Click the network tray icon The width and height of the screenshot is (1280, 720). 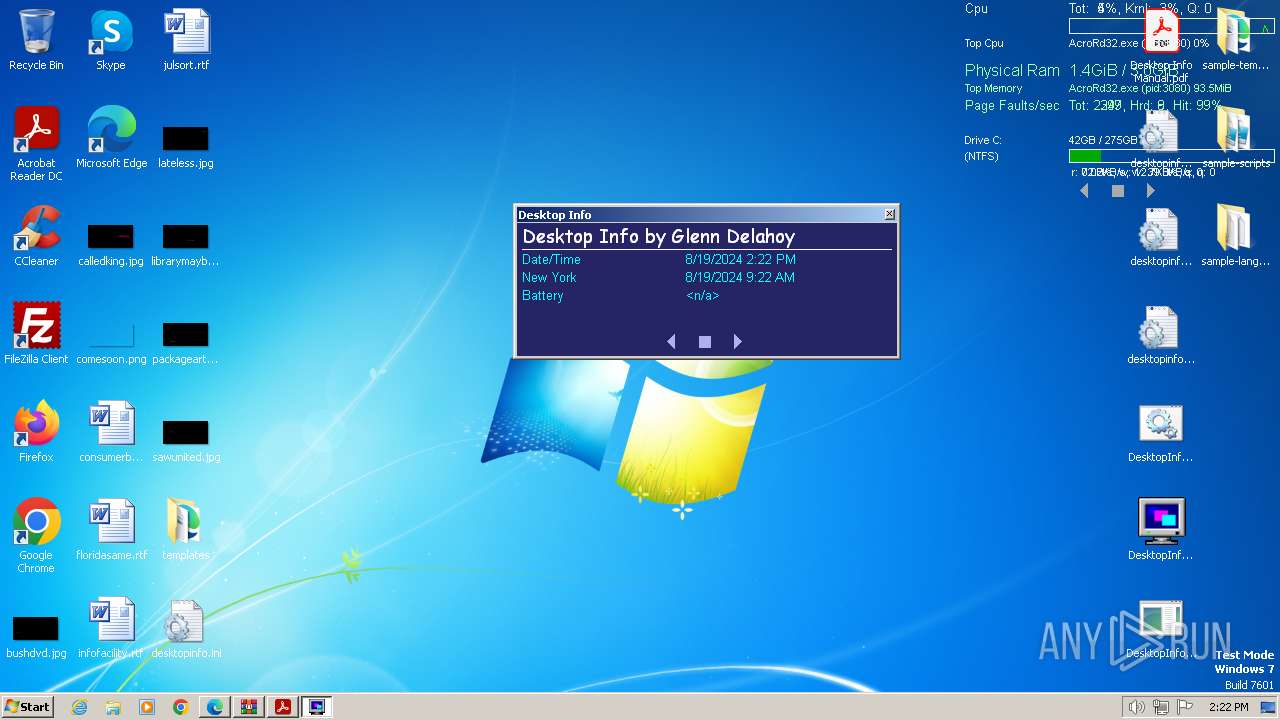click(x=1161, y=707)
